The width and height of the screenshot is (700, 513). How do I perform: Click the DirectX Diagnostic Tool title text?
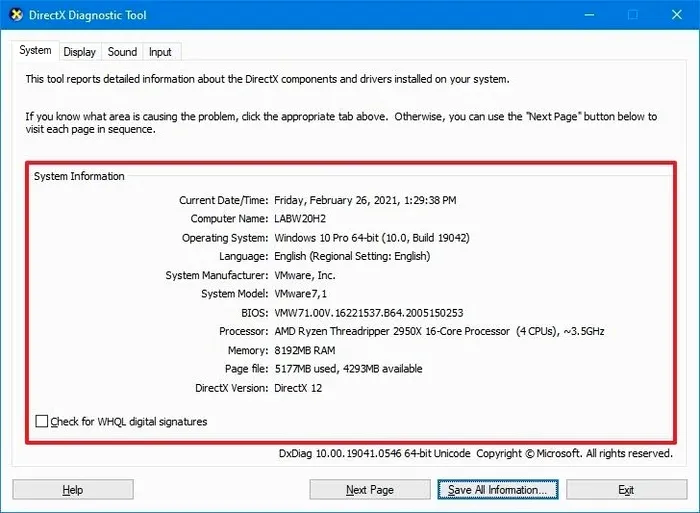(x=88, y=15)
